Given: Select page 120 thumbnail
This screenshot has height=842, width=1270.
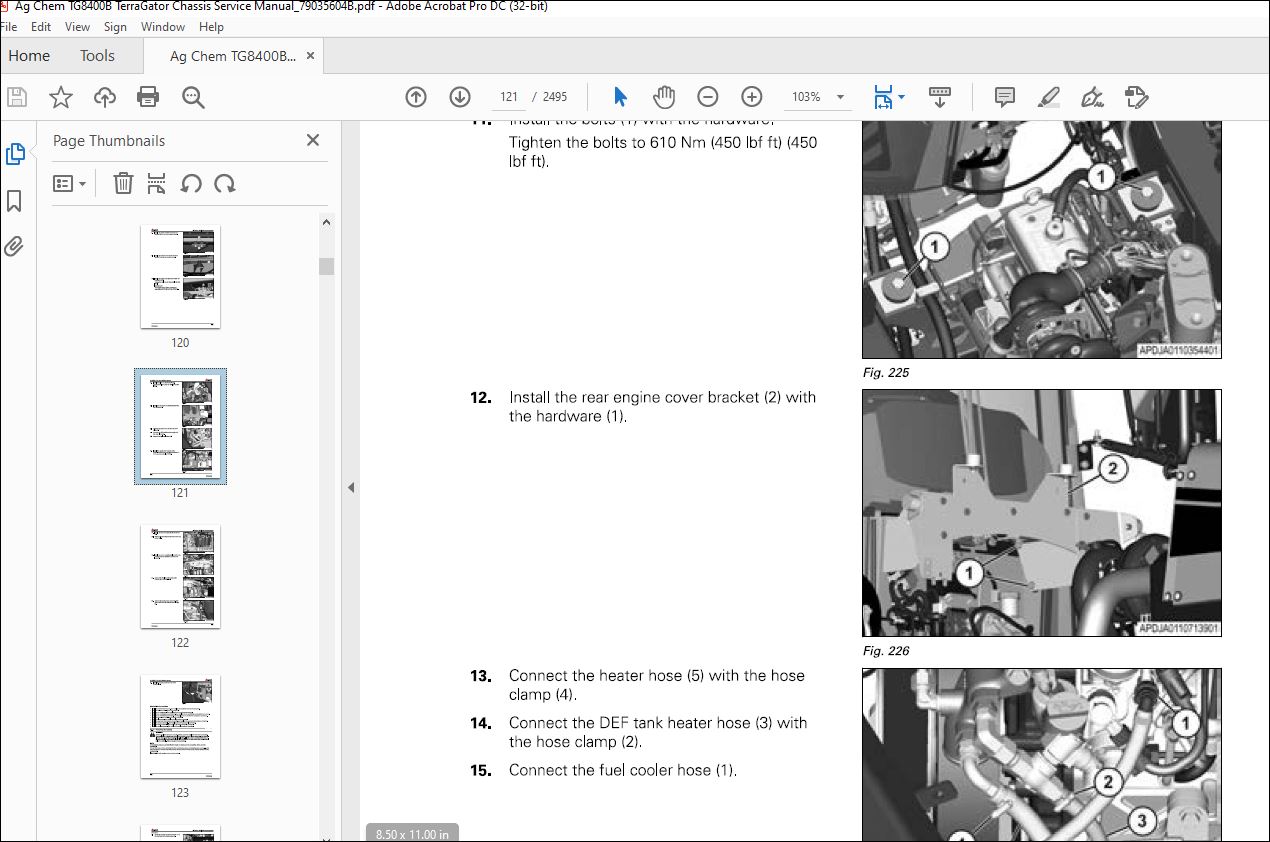Looking at the screenshot, I should (x=180, y=278).
